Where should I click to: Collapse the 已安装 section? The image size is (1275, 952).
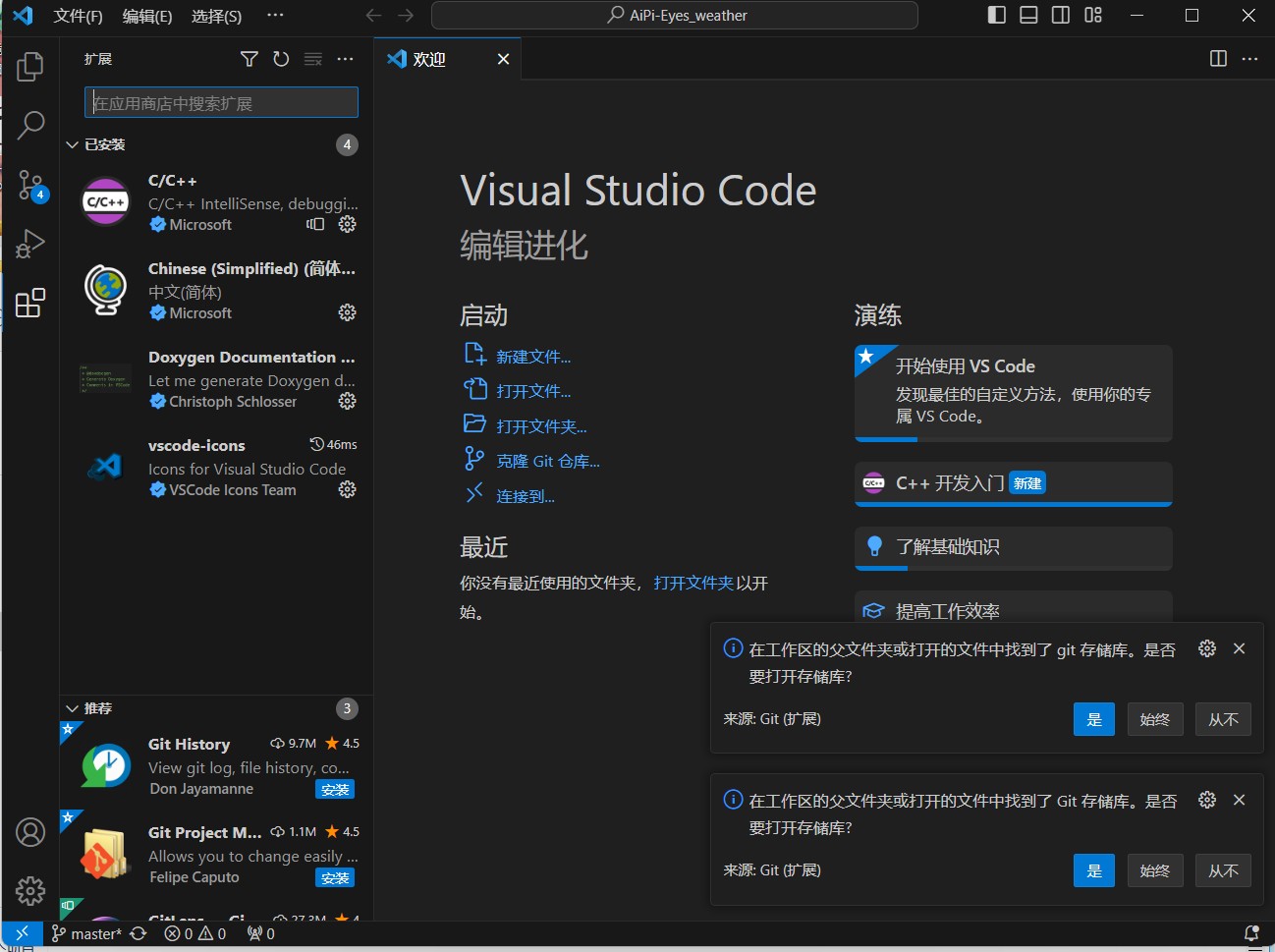point(216,144)
